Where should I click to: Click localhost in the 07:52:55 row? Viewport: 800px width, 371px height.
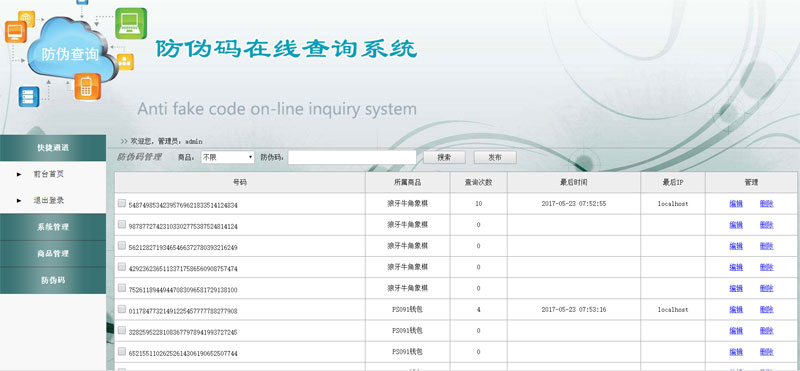673,204
